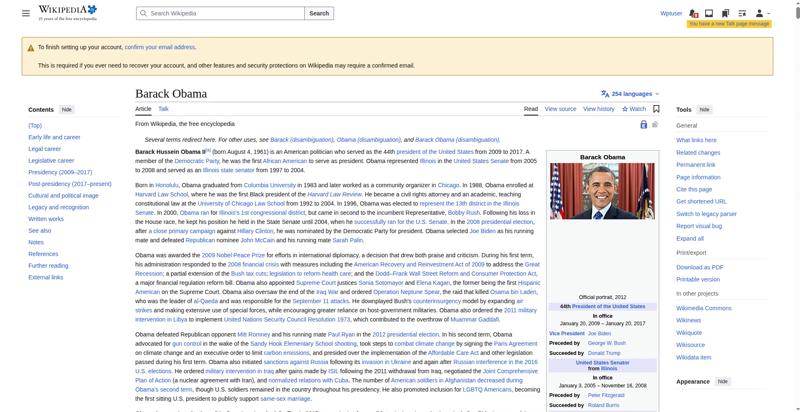Select the Read tab
The height and width of the screenshot is (412, 800).
(531, 109)
